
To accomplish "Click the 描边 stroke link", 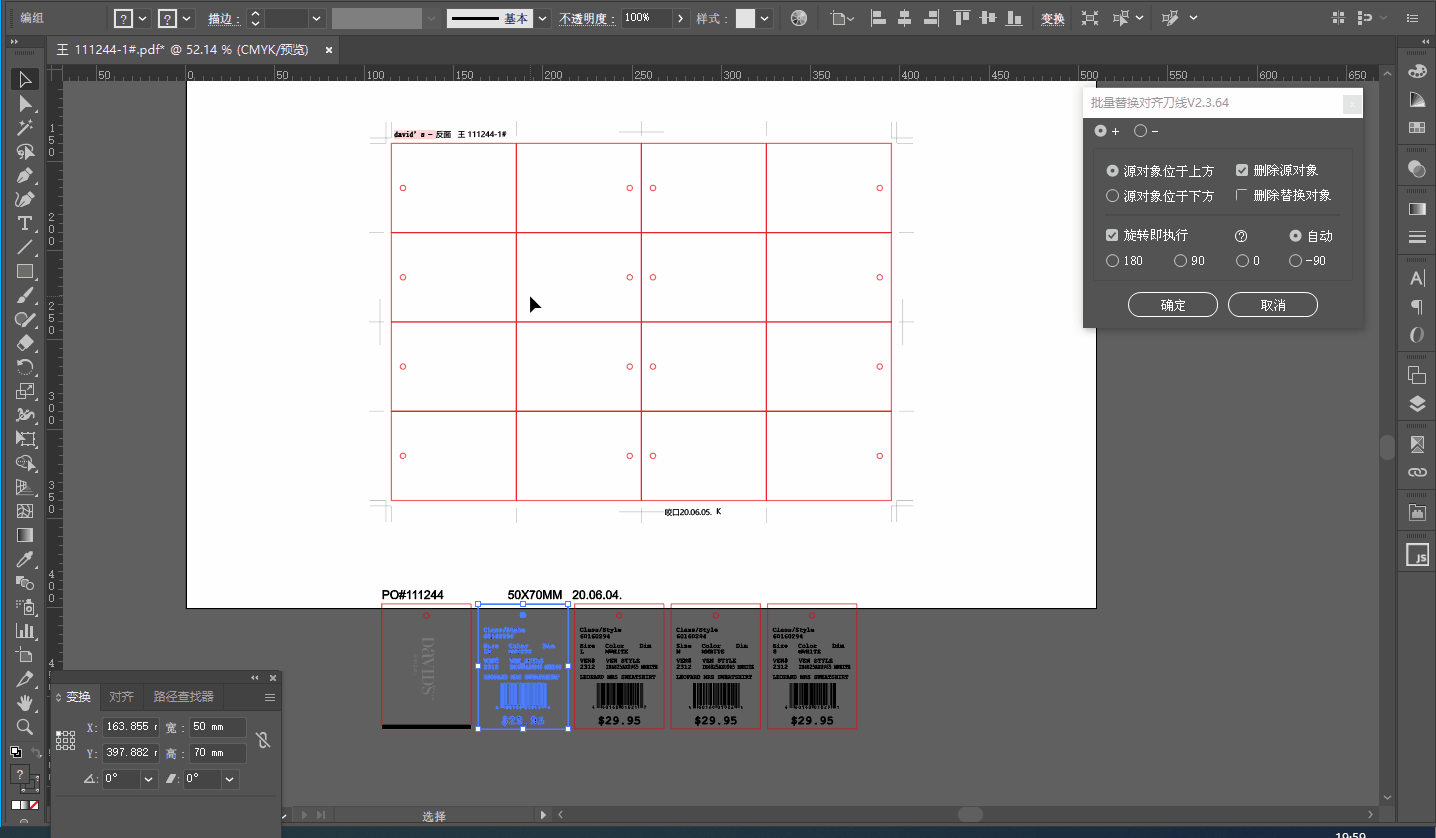I will [222, 19].
